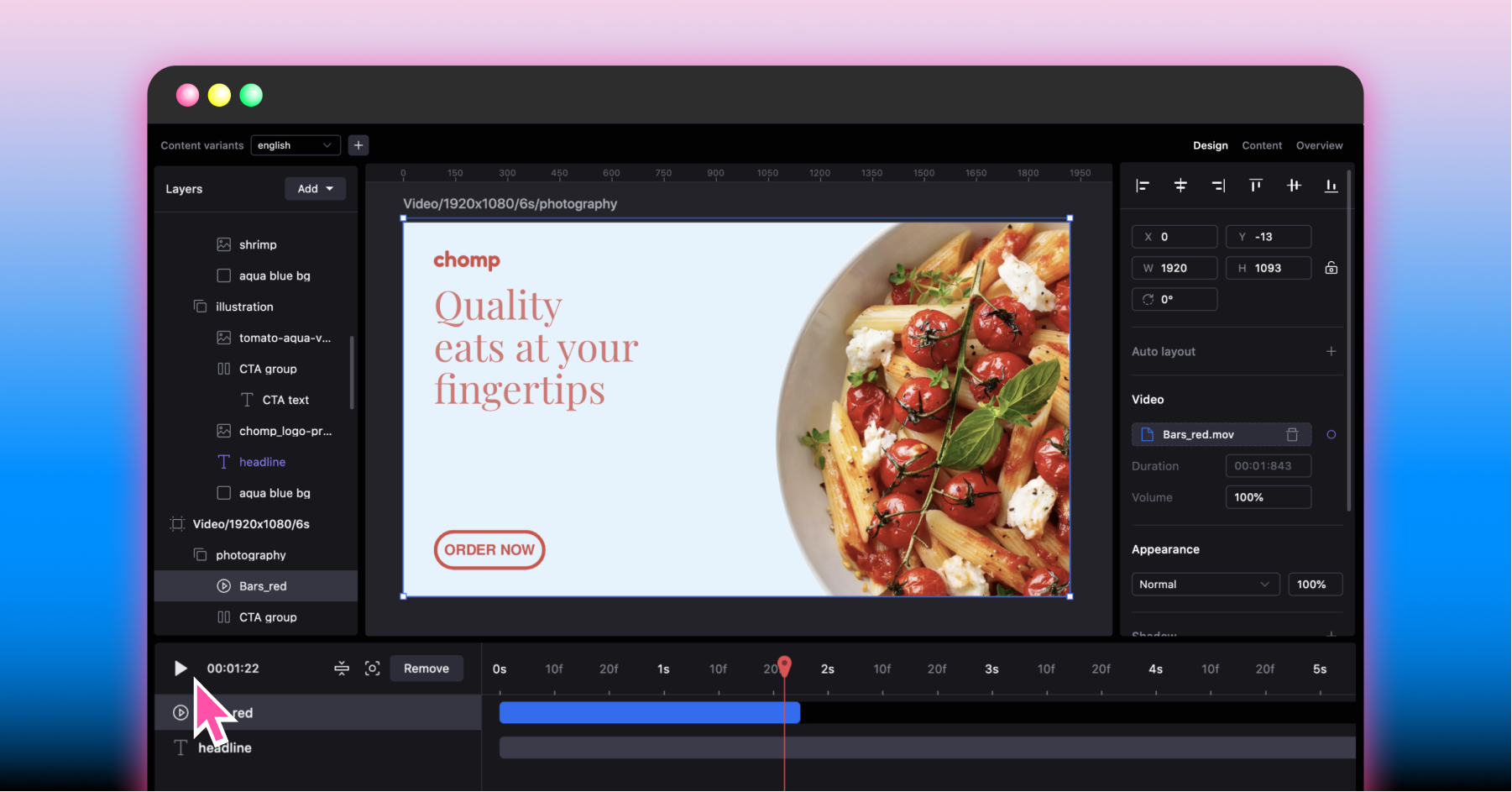Click the right panel vertical scrollbar
1512x792 pixels.
(1349, 340)
